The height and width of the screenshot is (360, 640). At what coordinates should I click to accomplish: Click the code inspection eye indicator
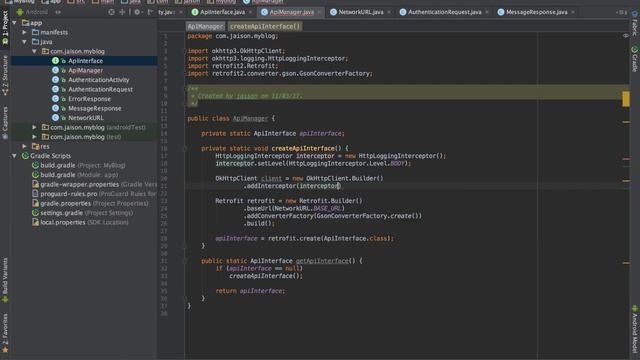pyautogui.click(x=626, y=36)
